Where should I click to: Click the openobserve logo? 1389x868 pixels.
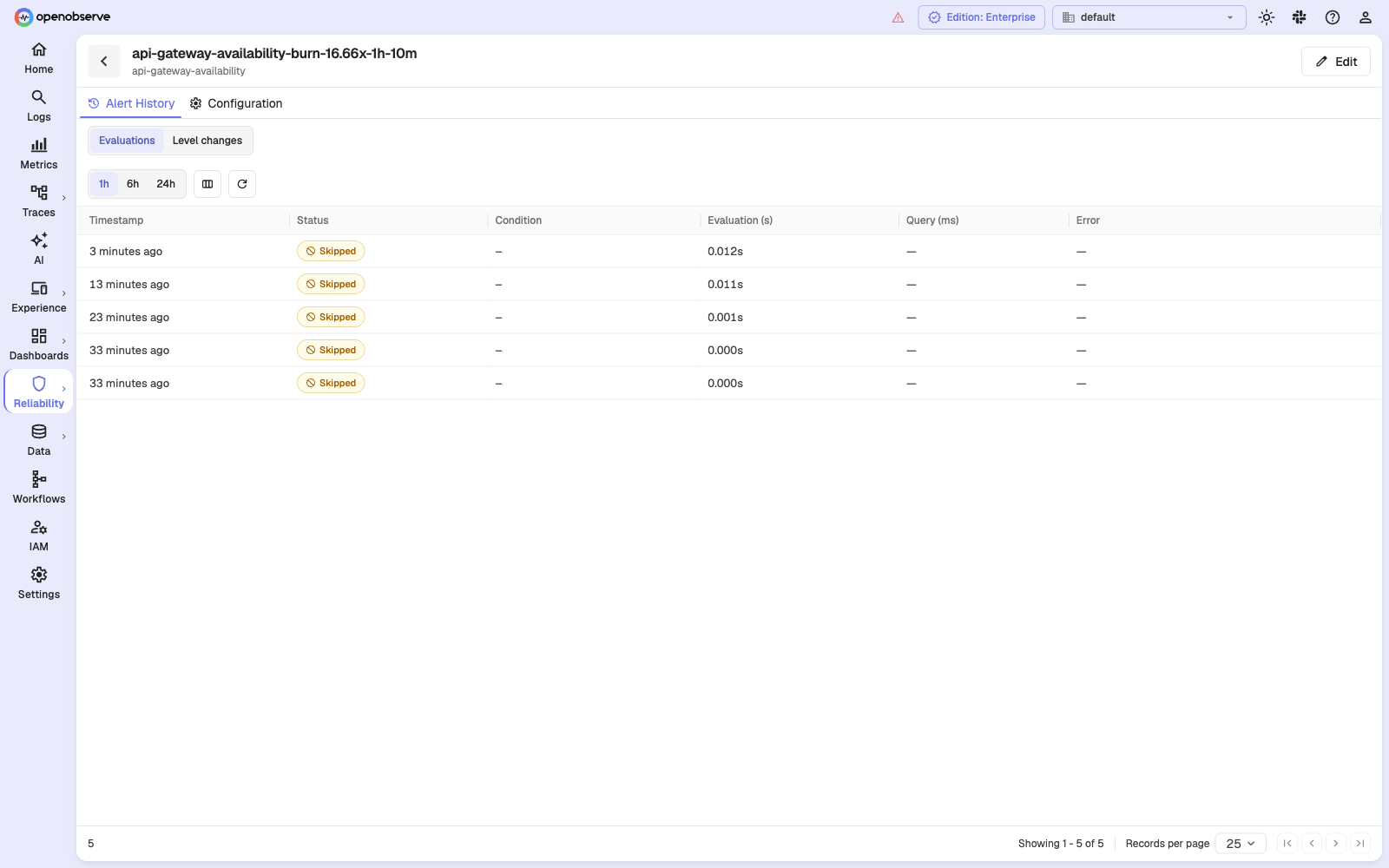click(63, 17)
